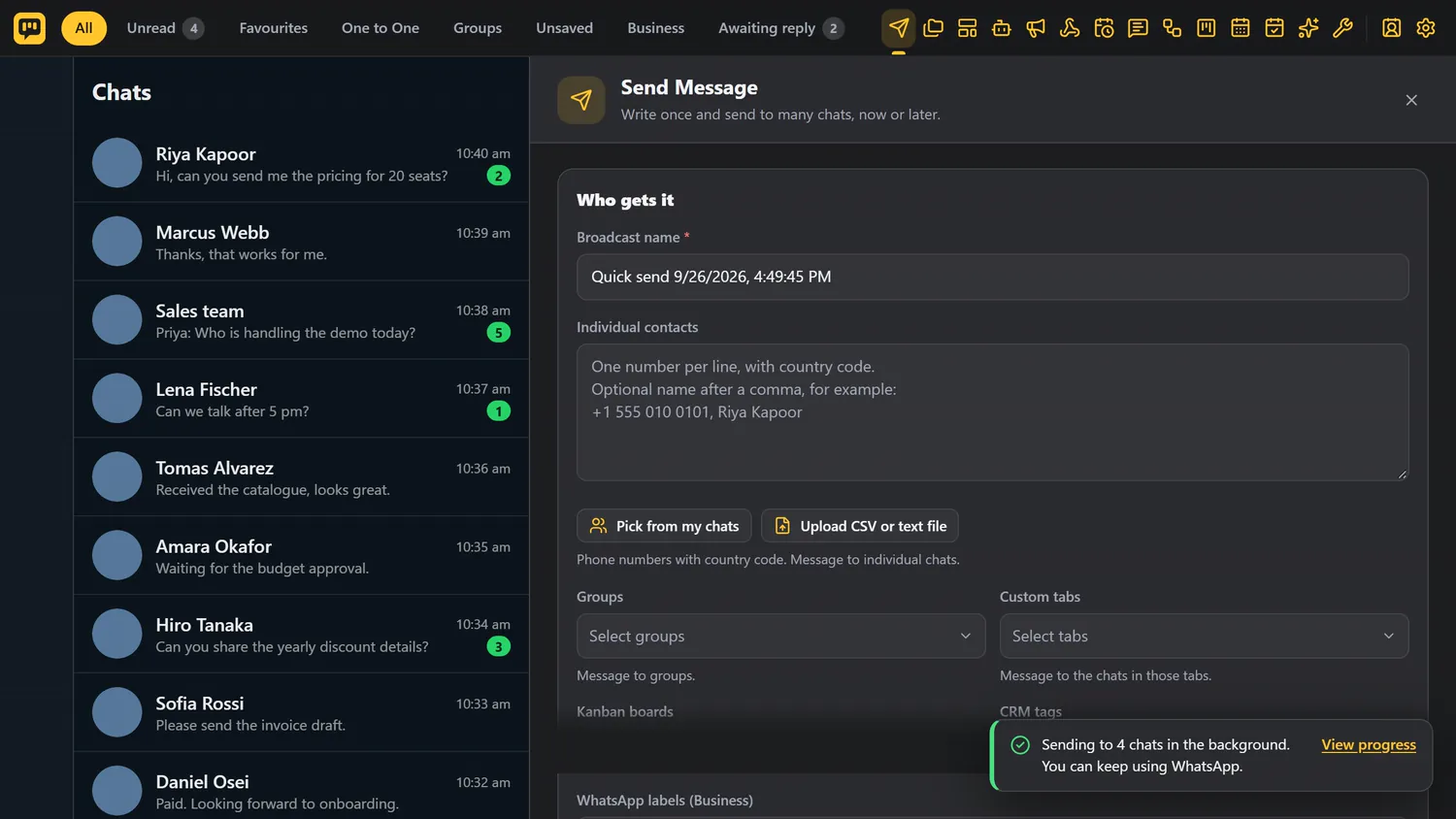Switch to the Unread tab
This screenshot has width=1456, height=819.
(x=165, y=28)
